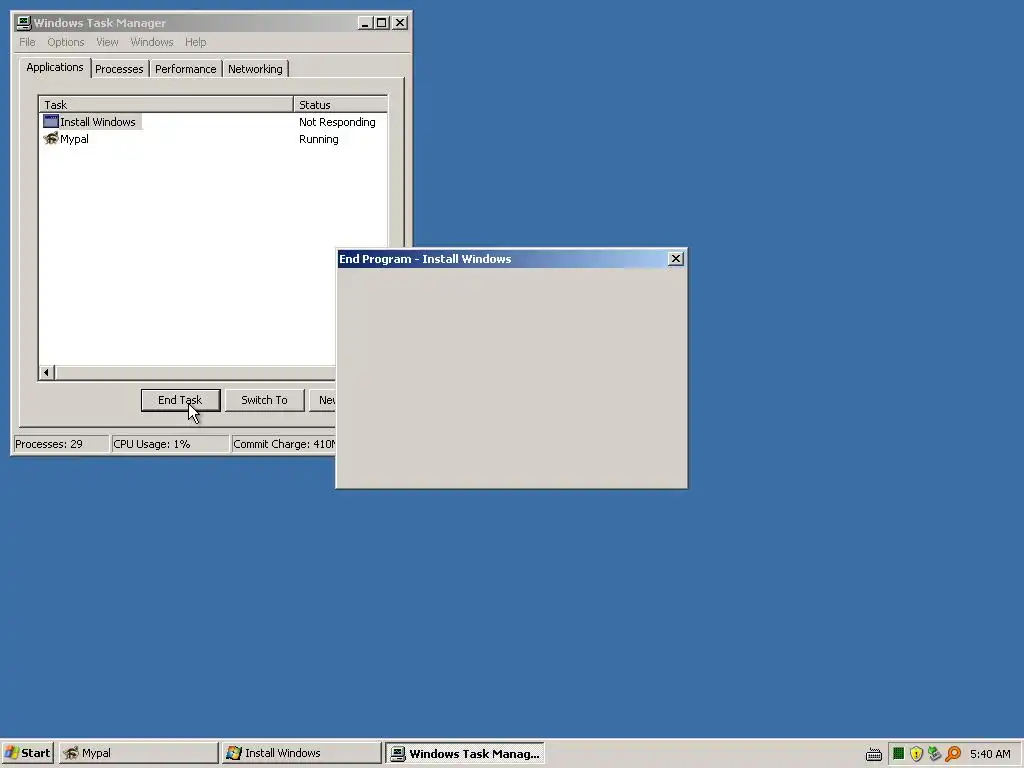
Task: Open the View menu
Action: (x=107, y=42)
